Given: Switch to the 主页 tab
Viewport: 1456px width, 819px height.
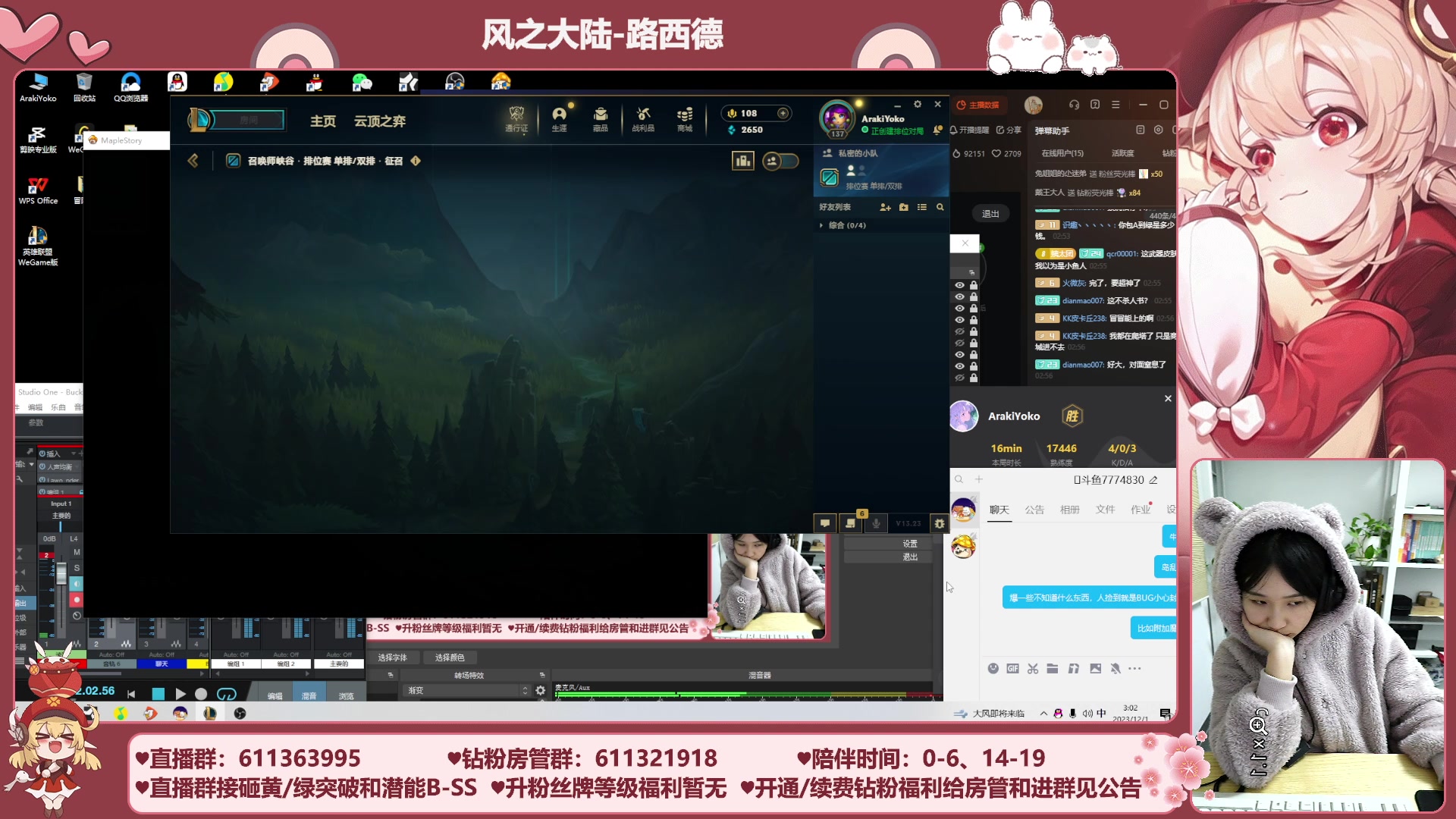Looking at the screenshot, I should (x=323, y=121).
